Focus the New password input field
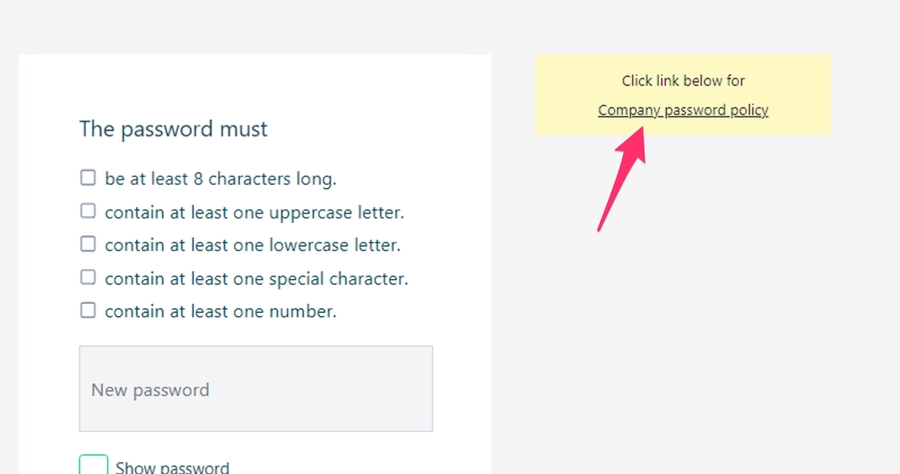This screenshot has width=900, height=474. pos(256,389)
